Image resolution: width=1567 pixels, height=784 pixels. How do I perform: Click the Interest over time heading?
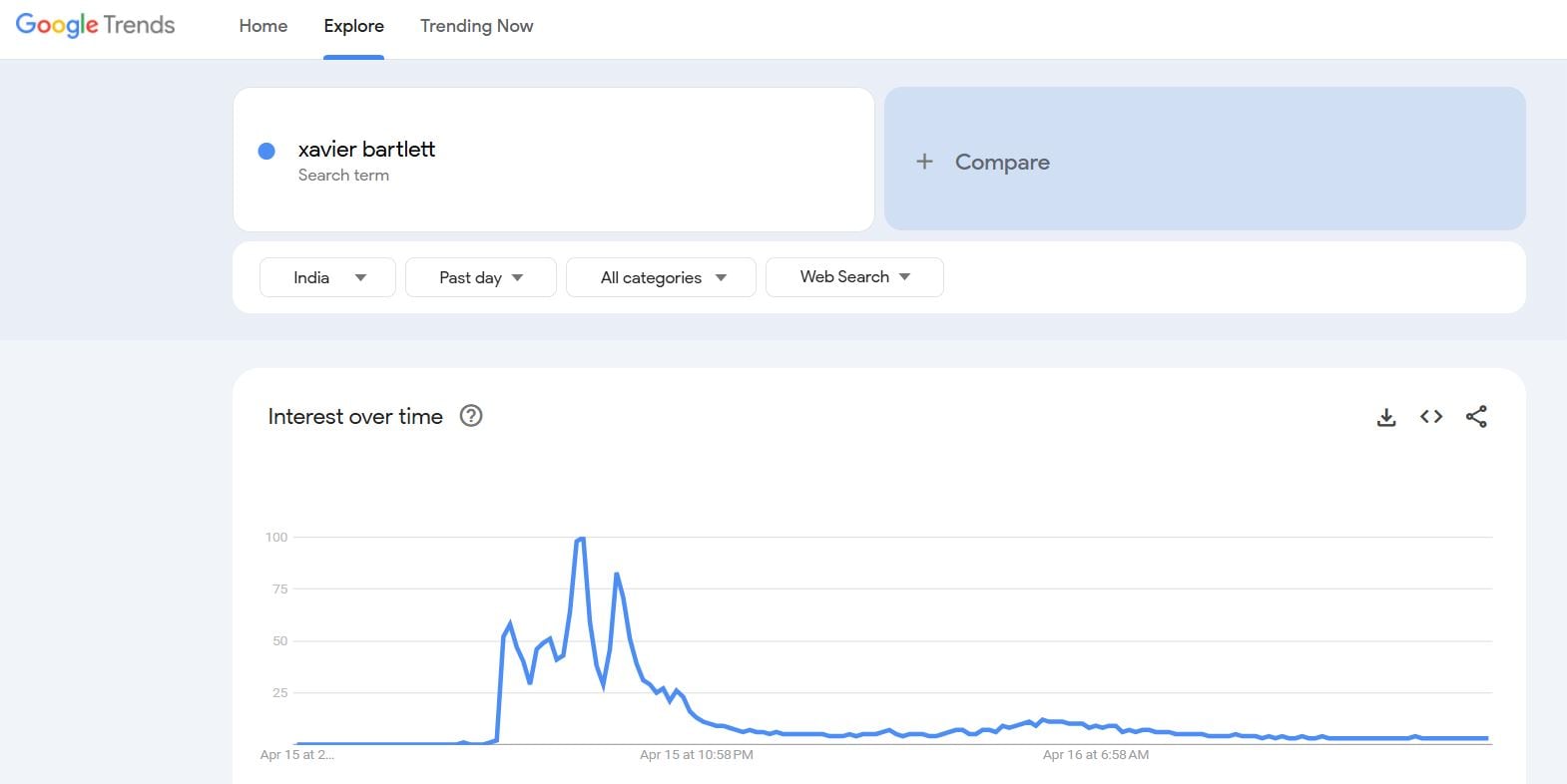(355, 417)
